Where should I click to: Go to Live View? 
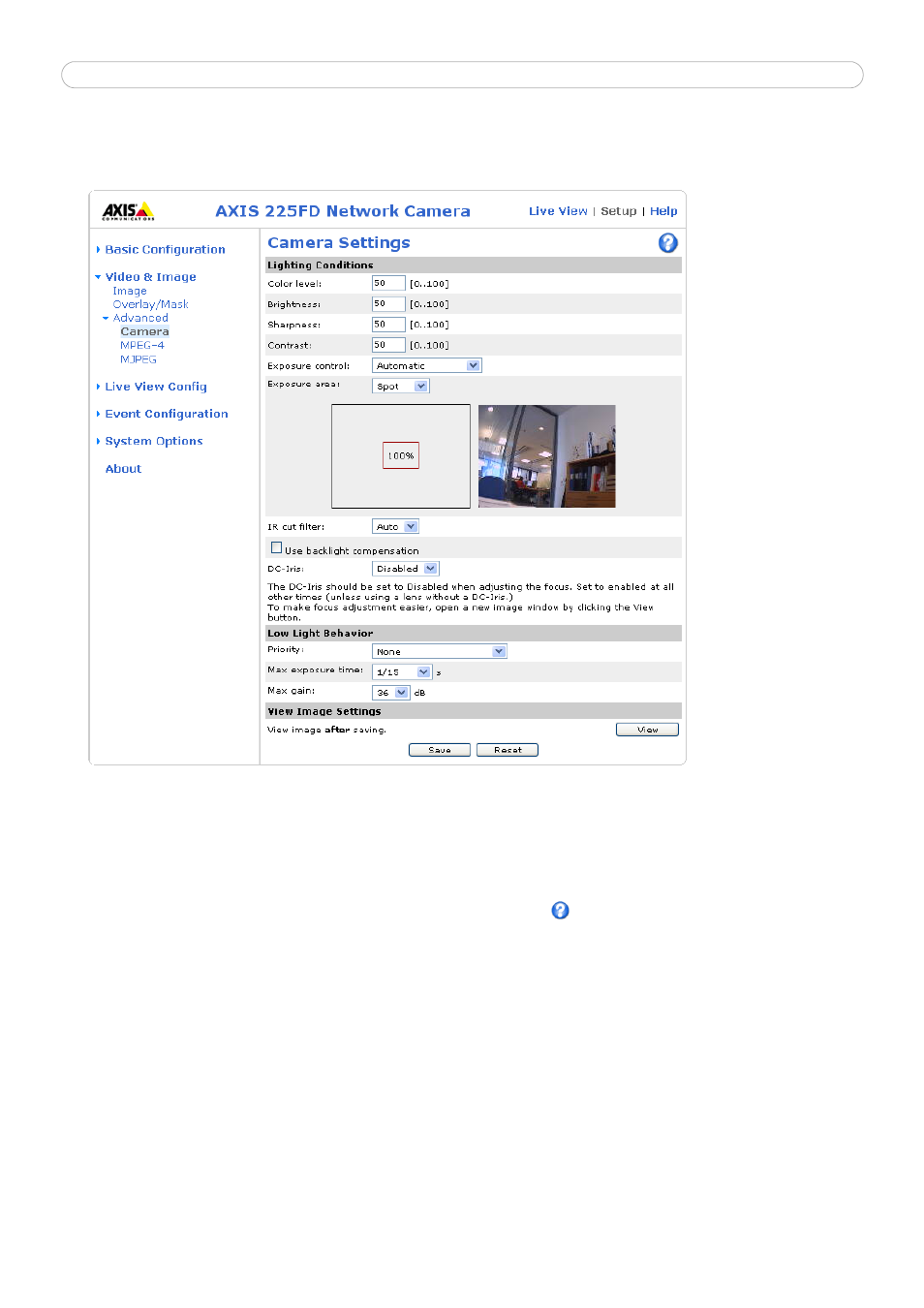tap(558, 211)
